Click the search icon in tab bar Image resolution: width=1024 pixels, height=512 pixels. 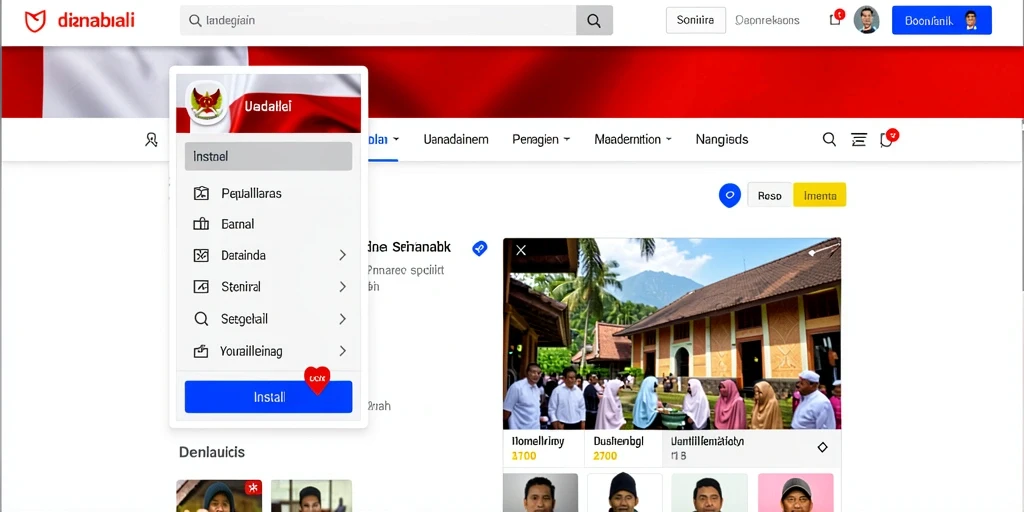point(829,139)
